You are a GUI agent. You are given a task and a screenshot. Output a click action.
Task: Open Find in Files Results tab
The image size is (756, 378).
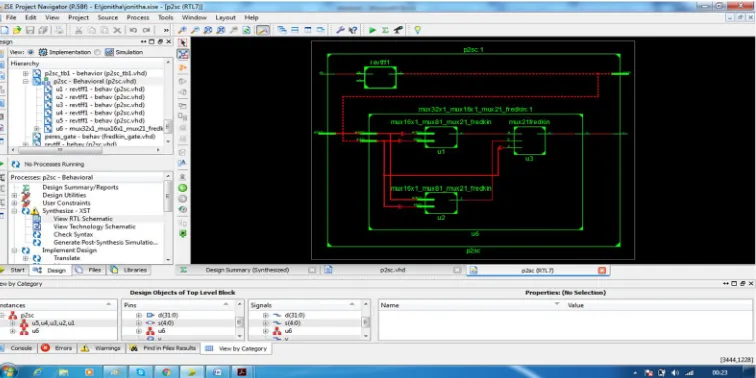163,348
